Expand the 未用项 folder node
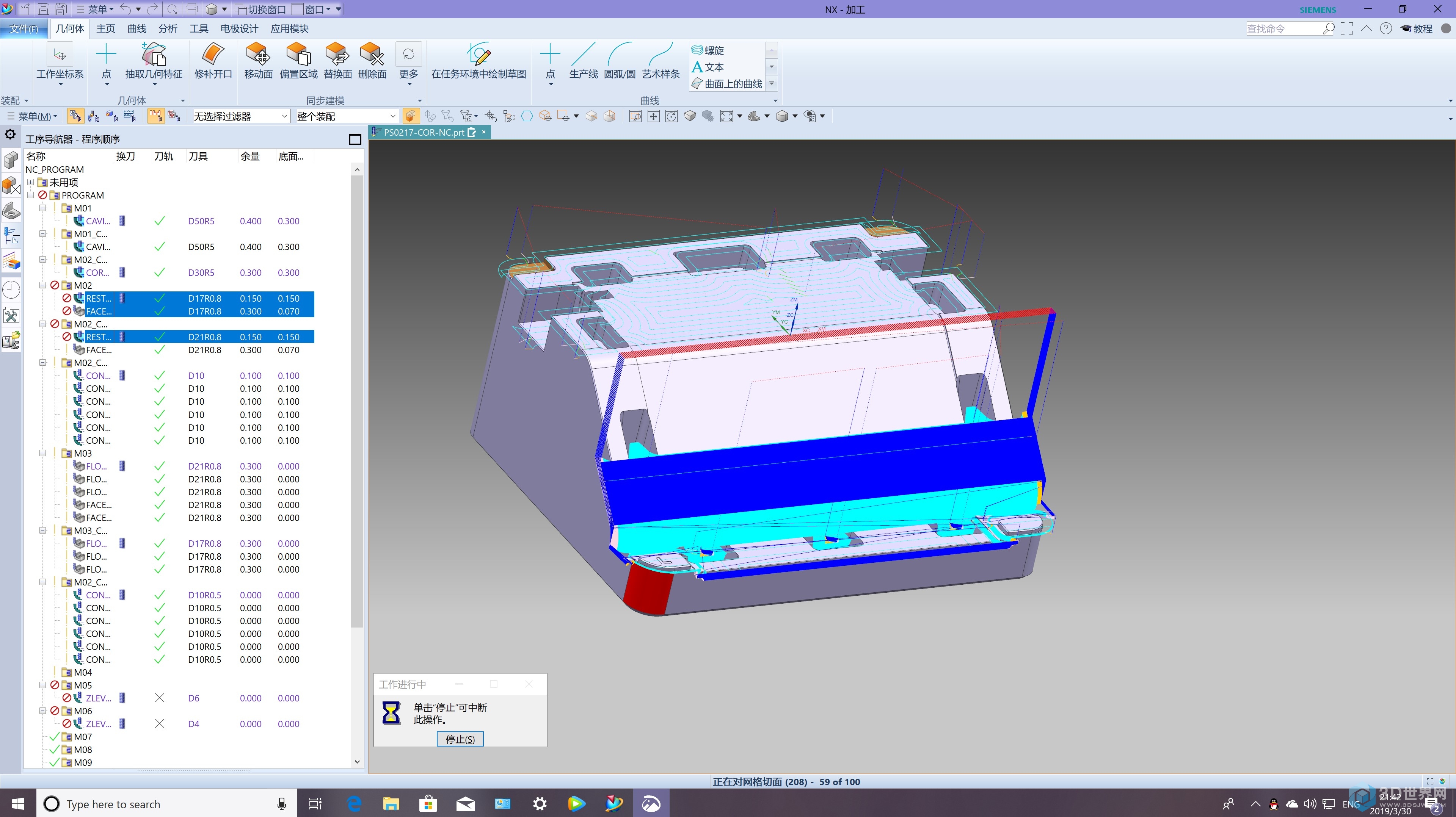Screen dimensions: 1456x817 click(x=30, y=183)
